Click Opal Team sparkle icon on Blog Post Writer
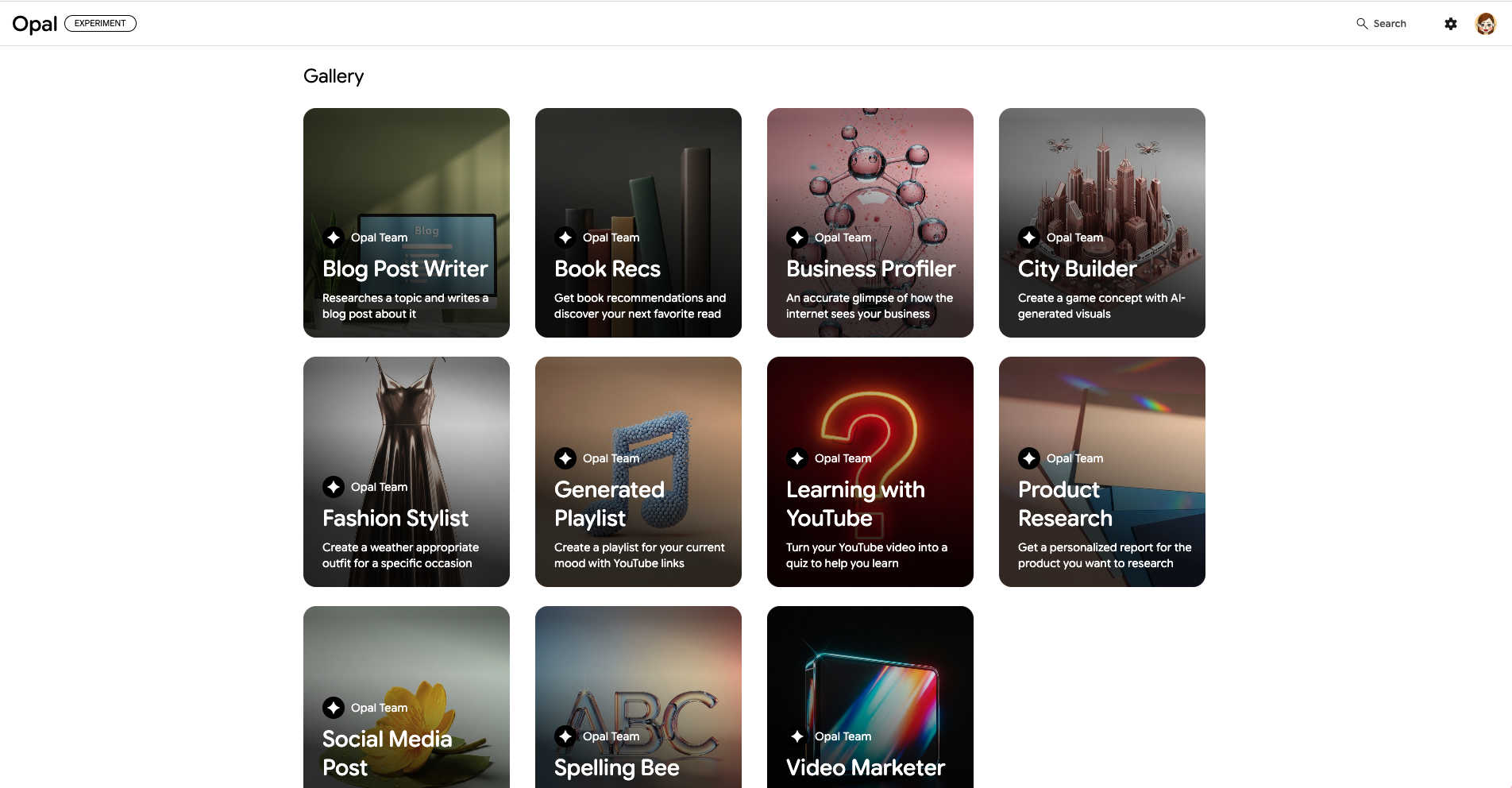 (x=334, y=238)
